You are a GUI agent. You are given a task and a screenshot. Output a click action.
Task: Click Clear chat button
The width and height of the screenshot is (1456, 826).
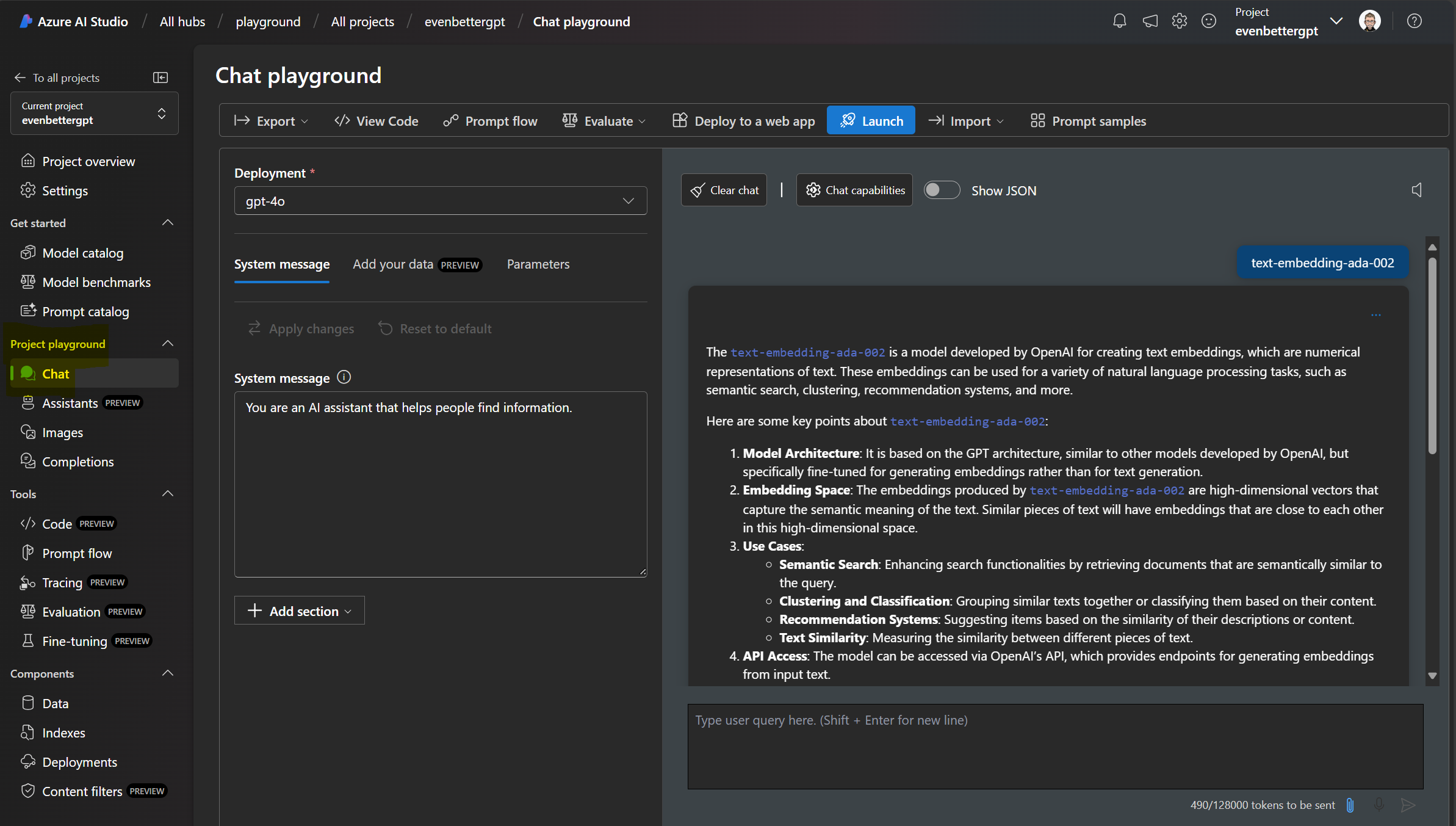[724, 190]
